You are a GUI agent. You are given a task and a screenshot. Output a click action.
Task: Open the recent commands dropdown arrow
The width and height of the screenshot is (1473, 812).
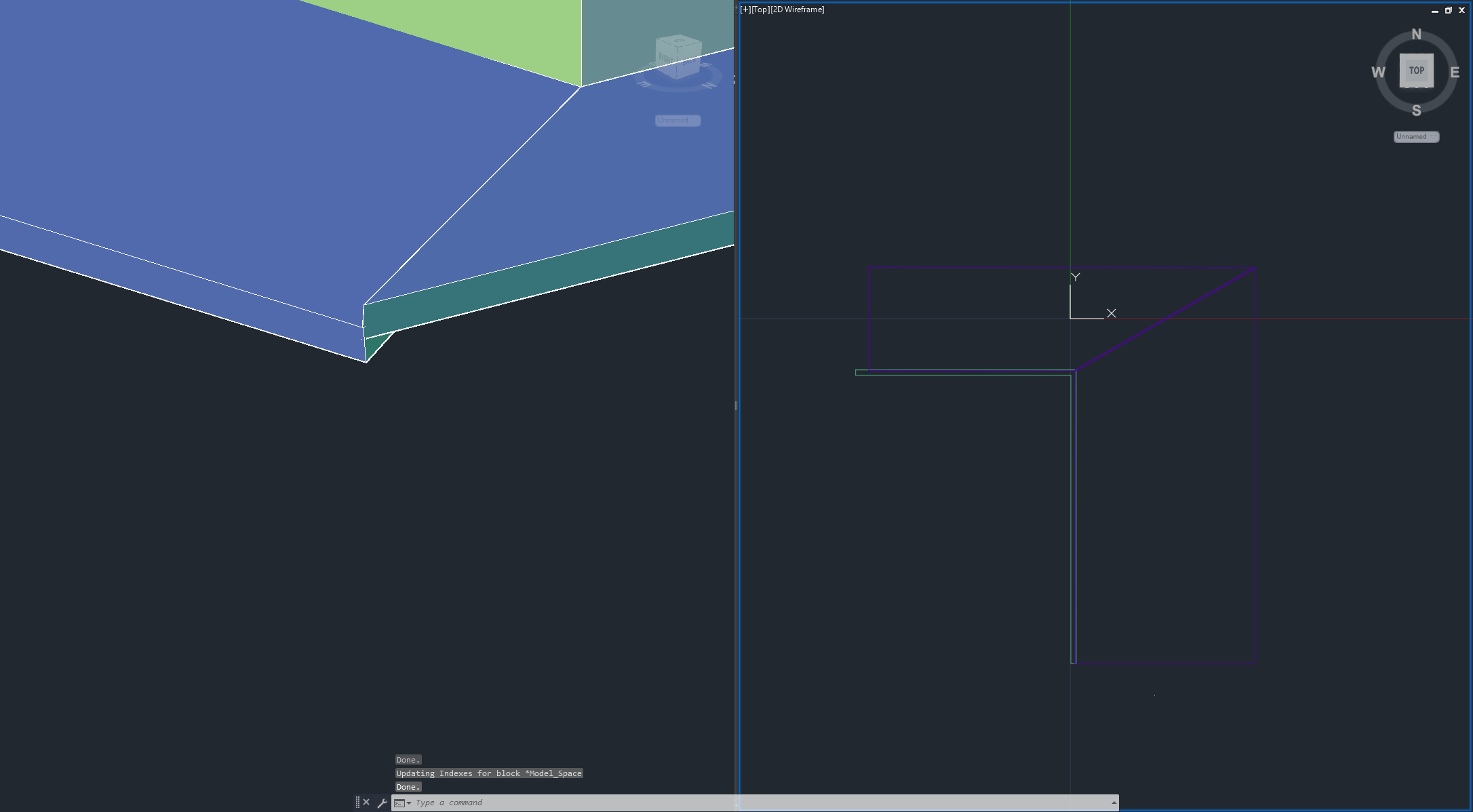410,802
